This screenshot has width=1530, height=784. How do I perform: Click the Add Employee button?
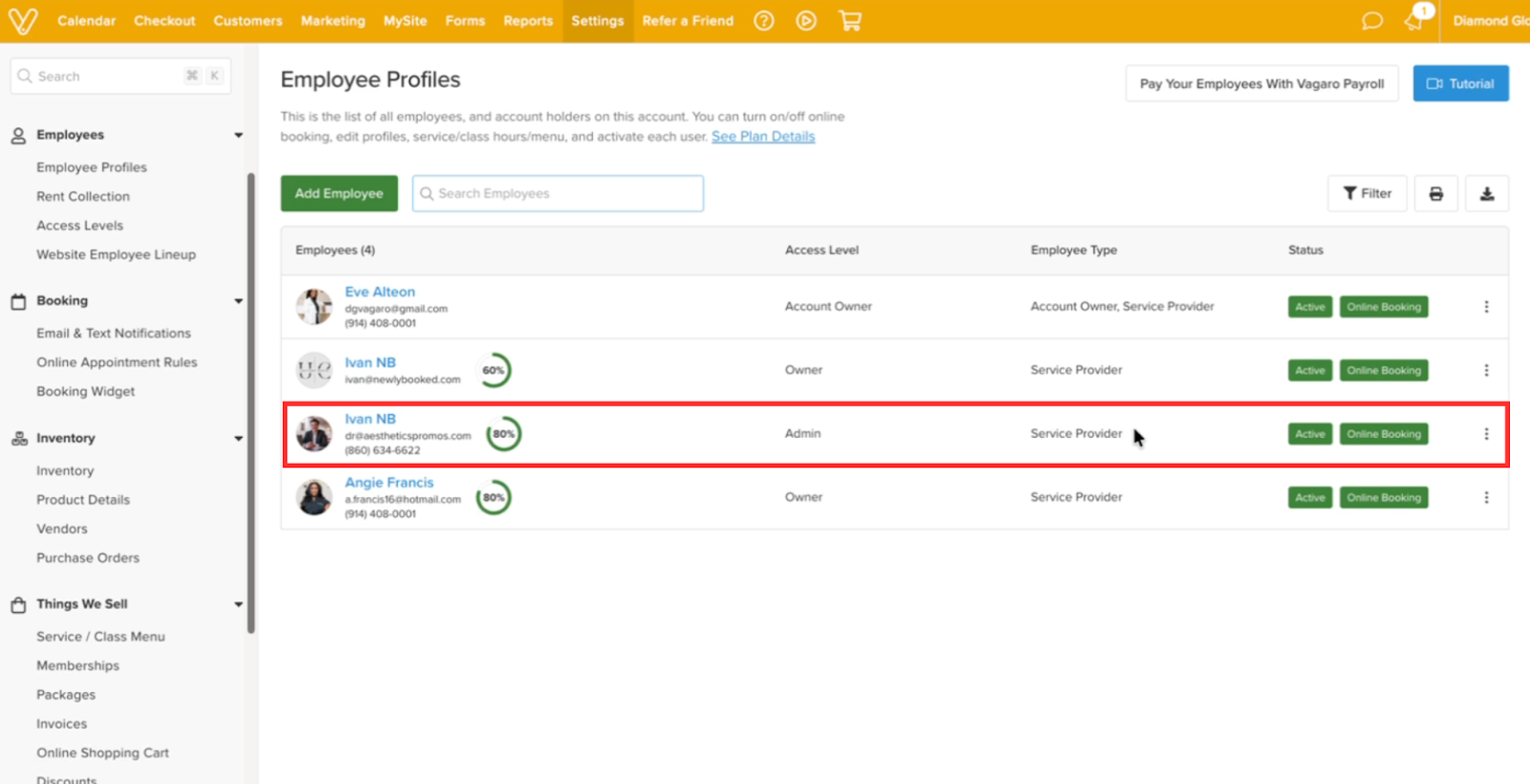click(339, 194)
